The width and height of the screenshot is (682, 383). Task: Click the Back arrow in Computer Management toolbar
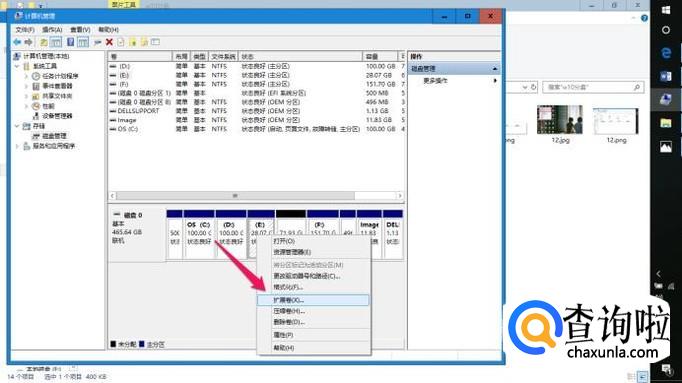(17, 42)
